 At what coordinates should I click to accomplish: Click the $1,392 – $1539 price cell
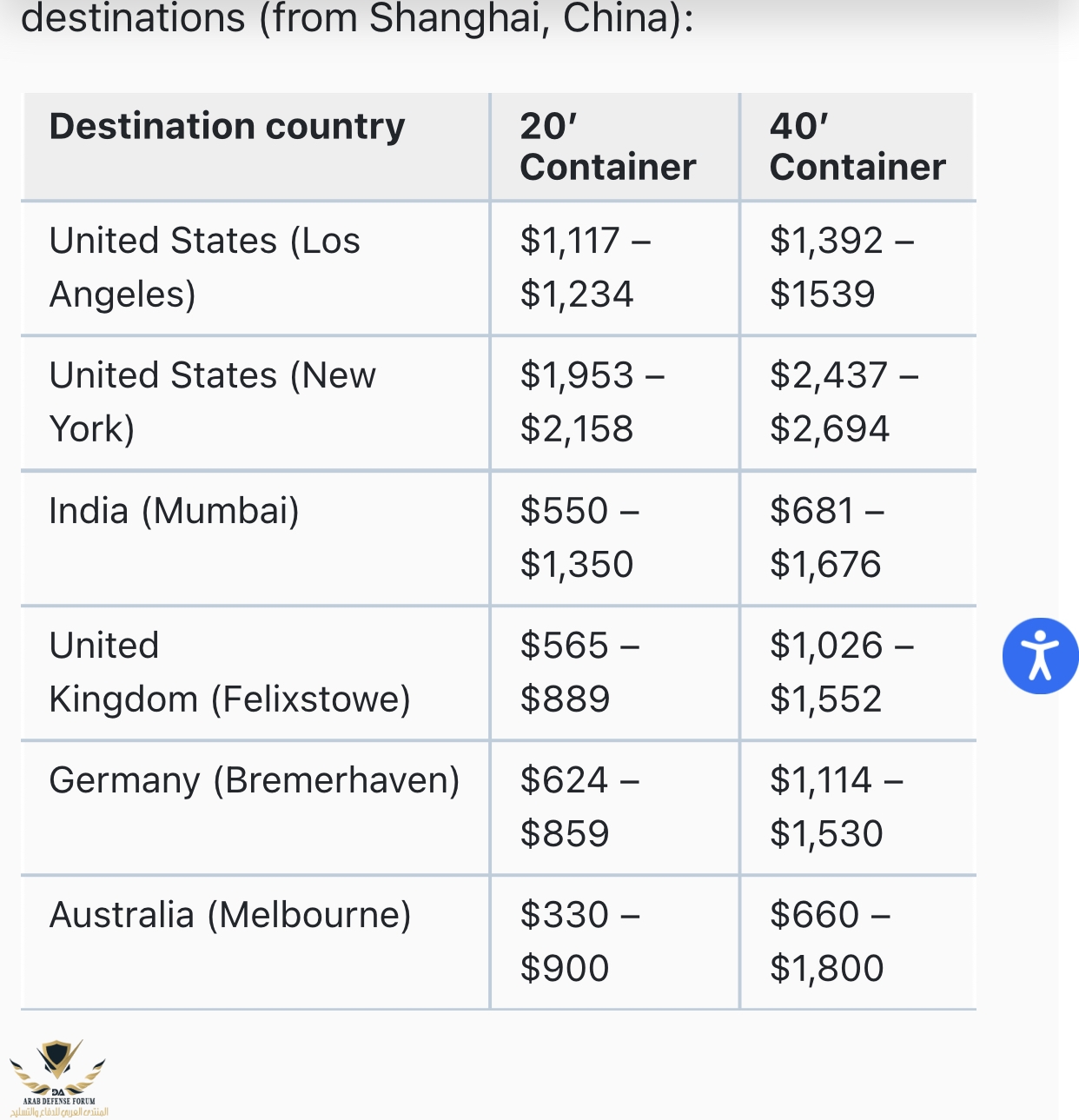click(841, 268)
